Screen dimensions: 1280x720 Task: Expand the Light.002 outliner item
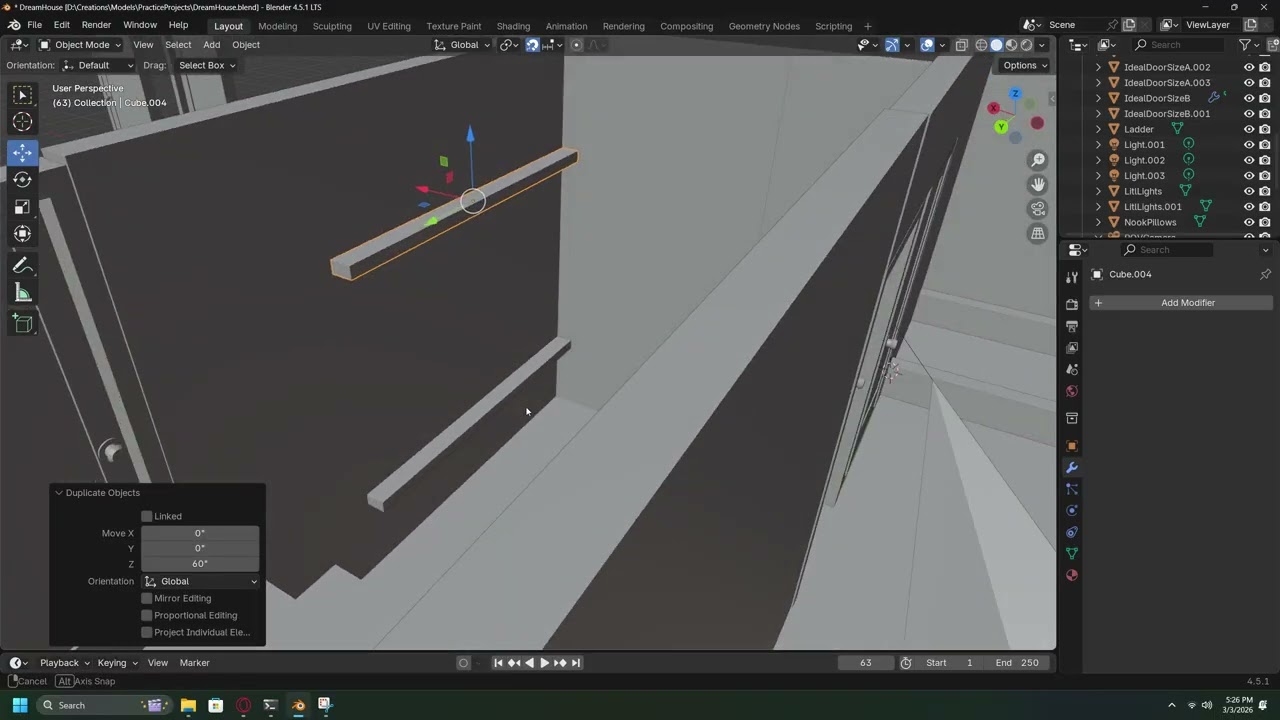(x=1098, y=160)
